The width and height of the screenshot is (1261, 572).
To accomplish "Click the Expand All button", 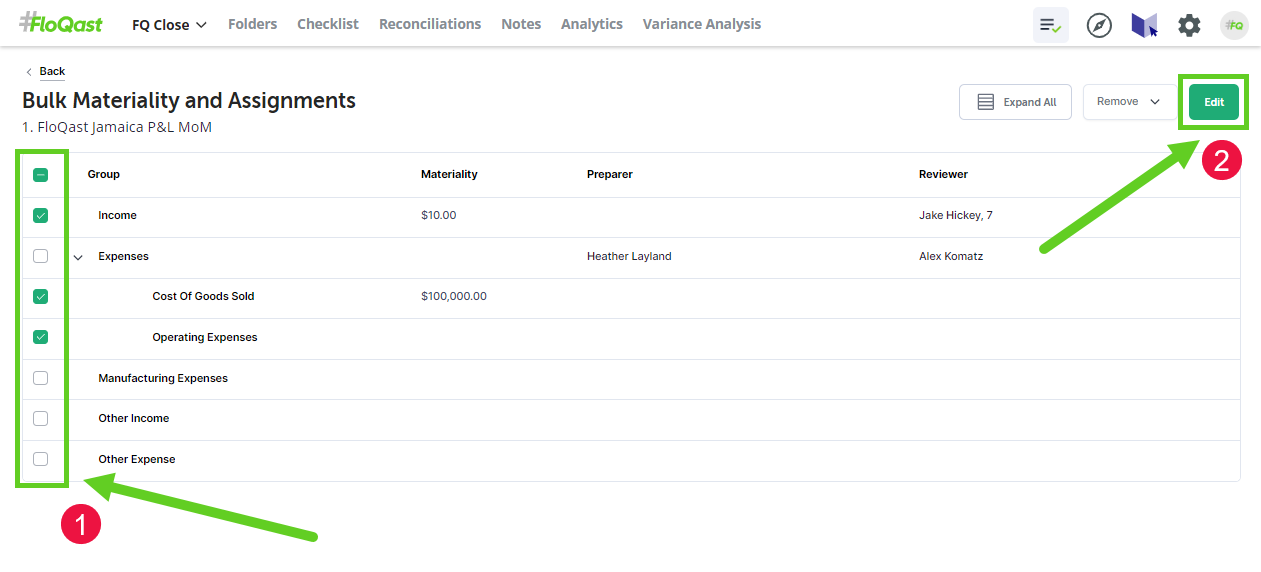I will pyautogui.click(x=1015, y=102).
